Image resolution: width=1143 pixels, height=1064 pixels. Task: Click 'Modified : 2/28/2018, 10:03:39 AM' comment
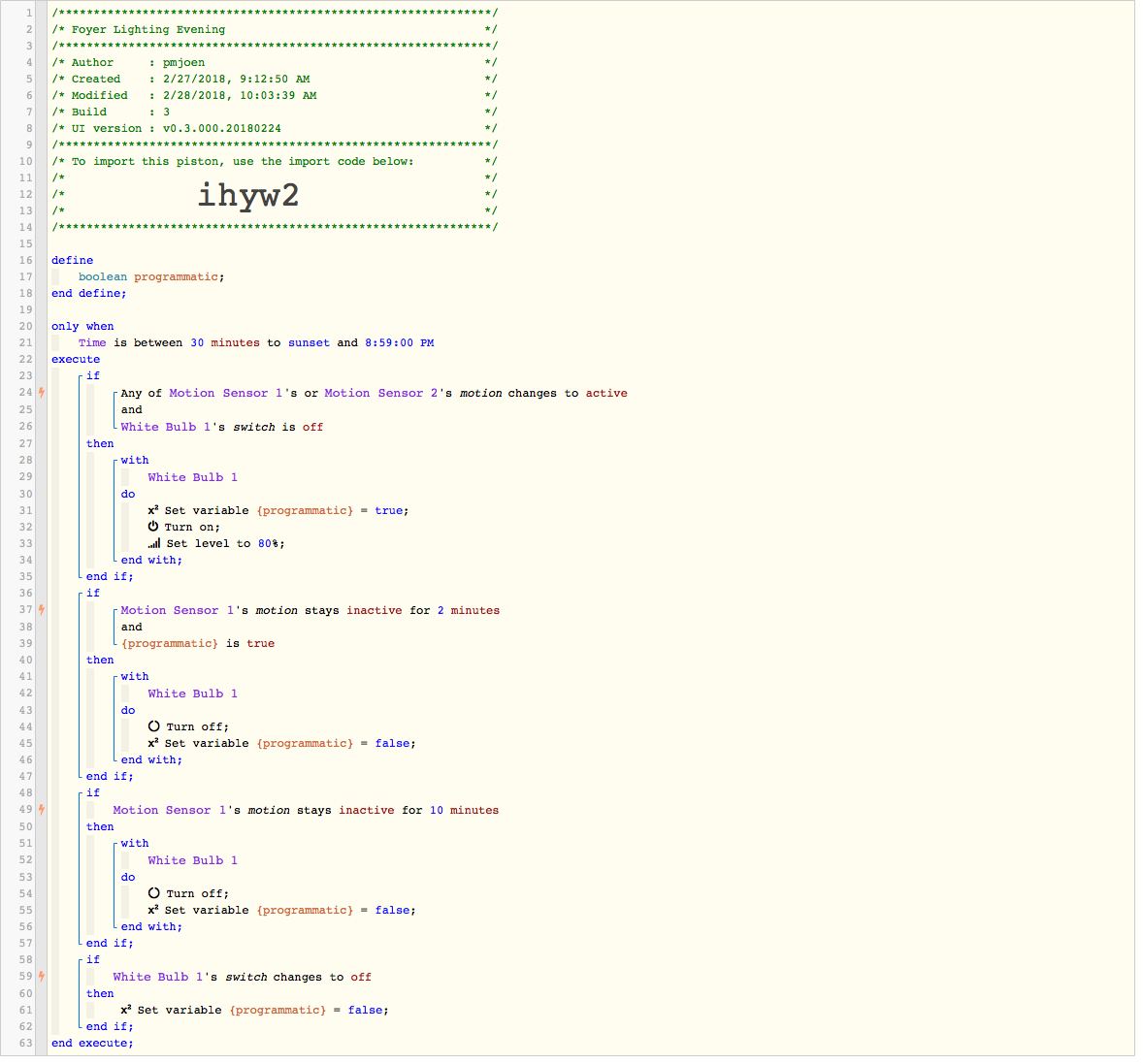[x=194, y=95]
